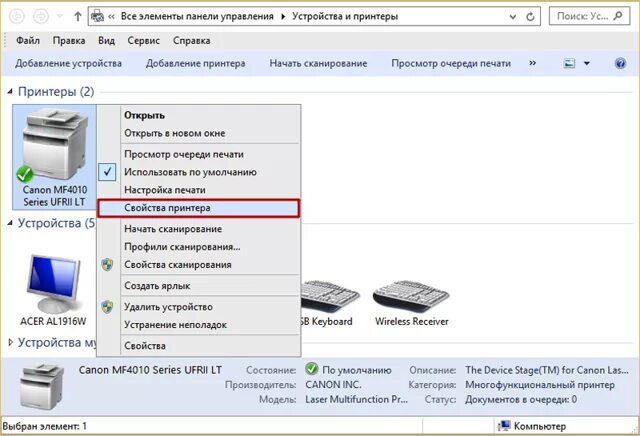640x436 pixels.
Task: Click Начать сканирование in toolbar
Action: coord(318,63)
